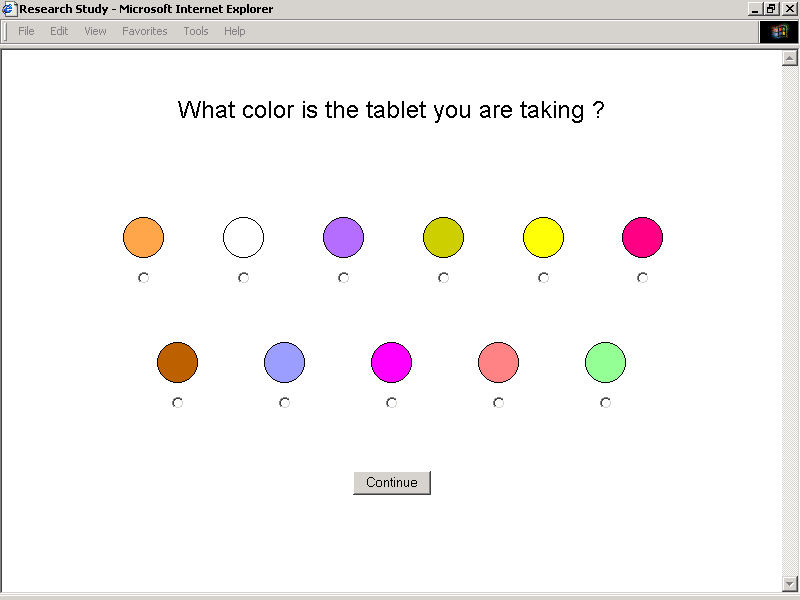The image size is (800, 600).
Task: Click the light green tablet circle
Action: coord(605,362)
